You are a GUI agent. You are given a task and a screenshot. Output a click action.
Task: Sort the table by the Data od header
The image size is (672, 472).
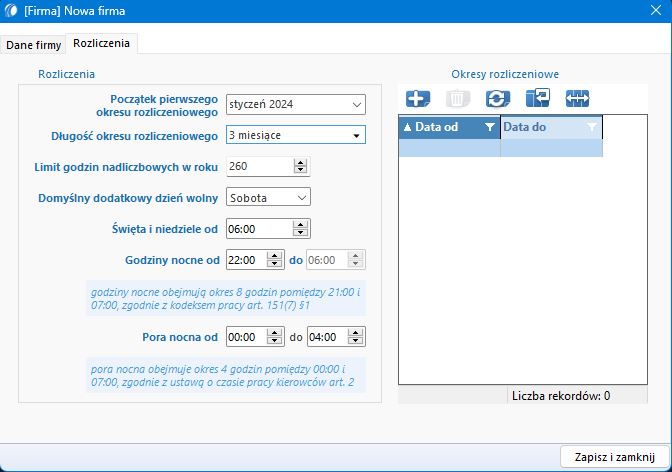point(440,127)
